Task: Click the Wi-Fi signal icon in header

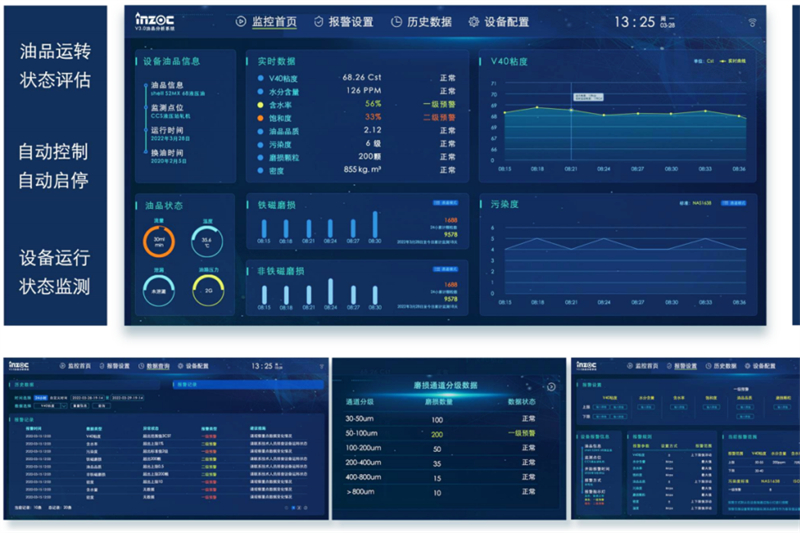Action: [752, 22]
